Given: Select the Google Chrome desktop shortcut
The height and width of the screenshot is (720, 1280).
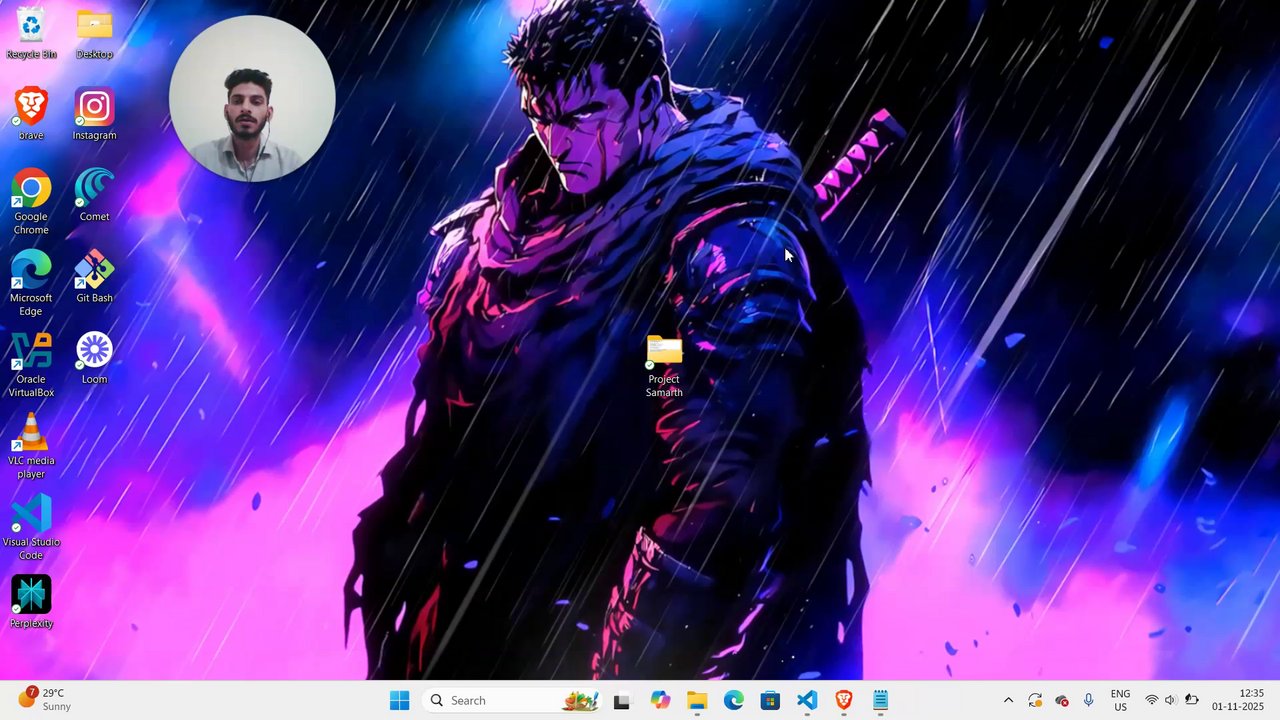Looking at the screenshot, I should tap(31, 202).
